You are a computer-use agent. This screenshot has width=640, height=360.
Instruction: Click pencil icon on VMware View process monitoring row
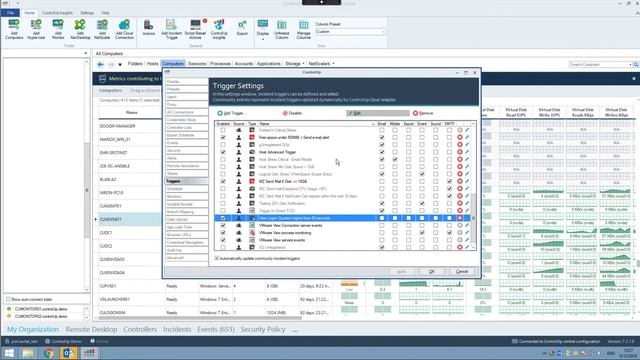(x=467, y=233)
